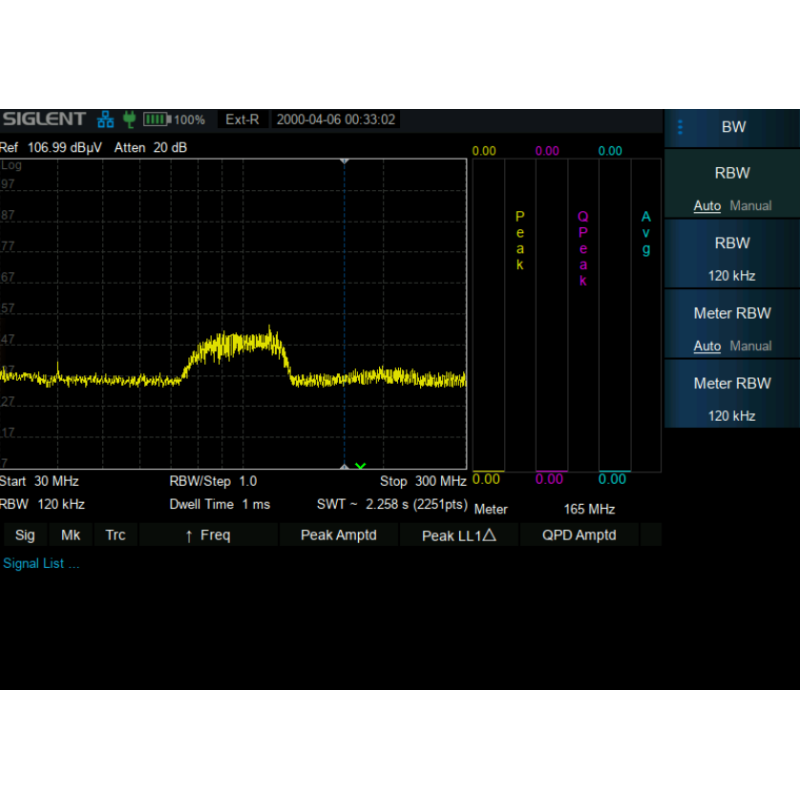Sort the signal list by Freq column

pos(208,535)
